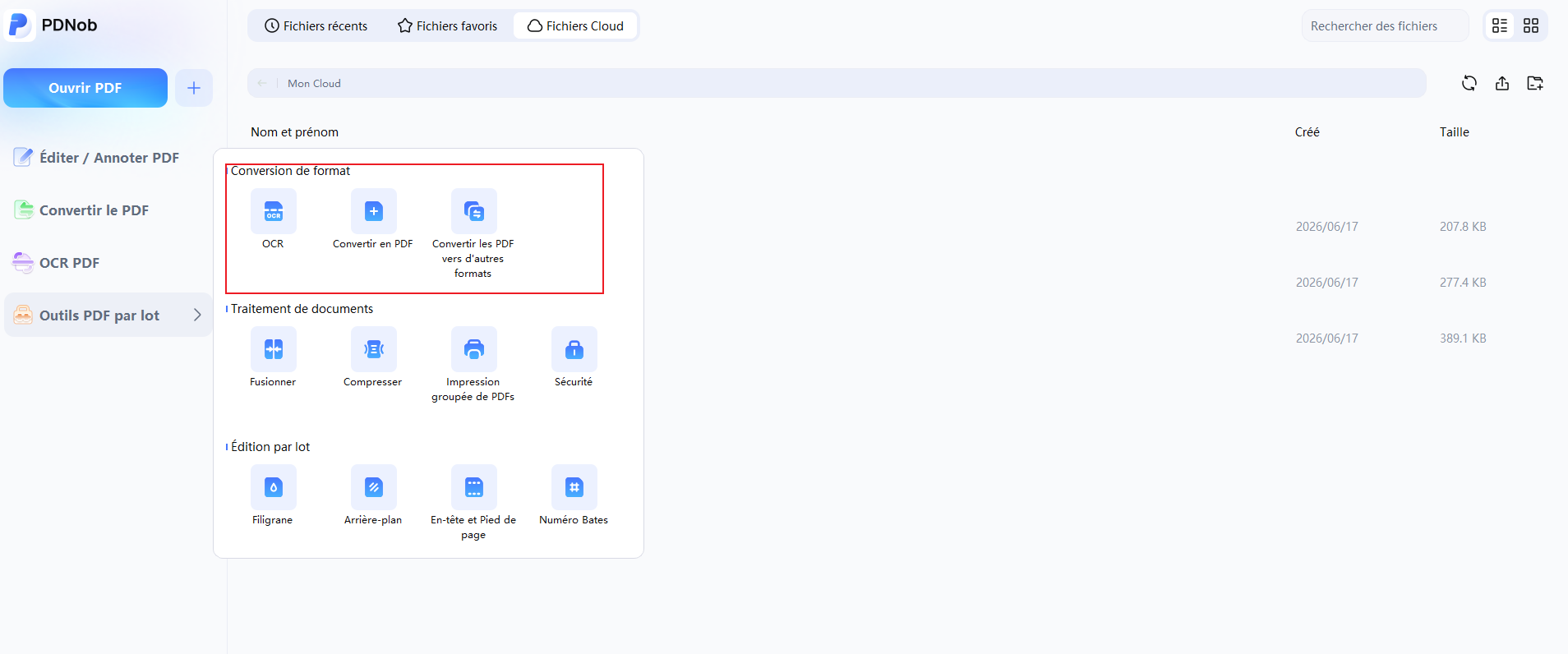Open OCR PDF in sidebar
This screenshot has width=1568, height=654.
[108, 263]
